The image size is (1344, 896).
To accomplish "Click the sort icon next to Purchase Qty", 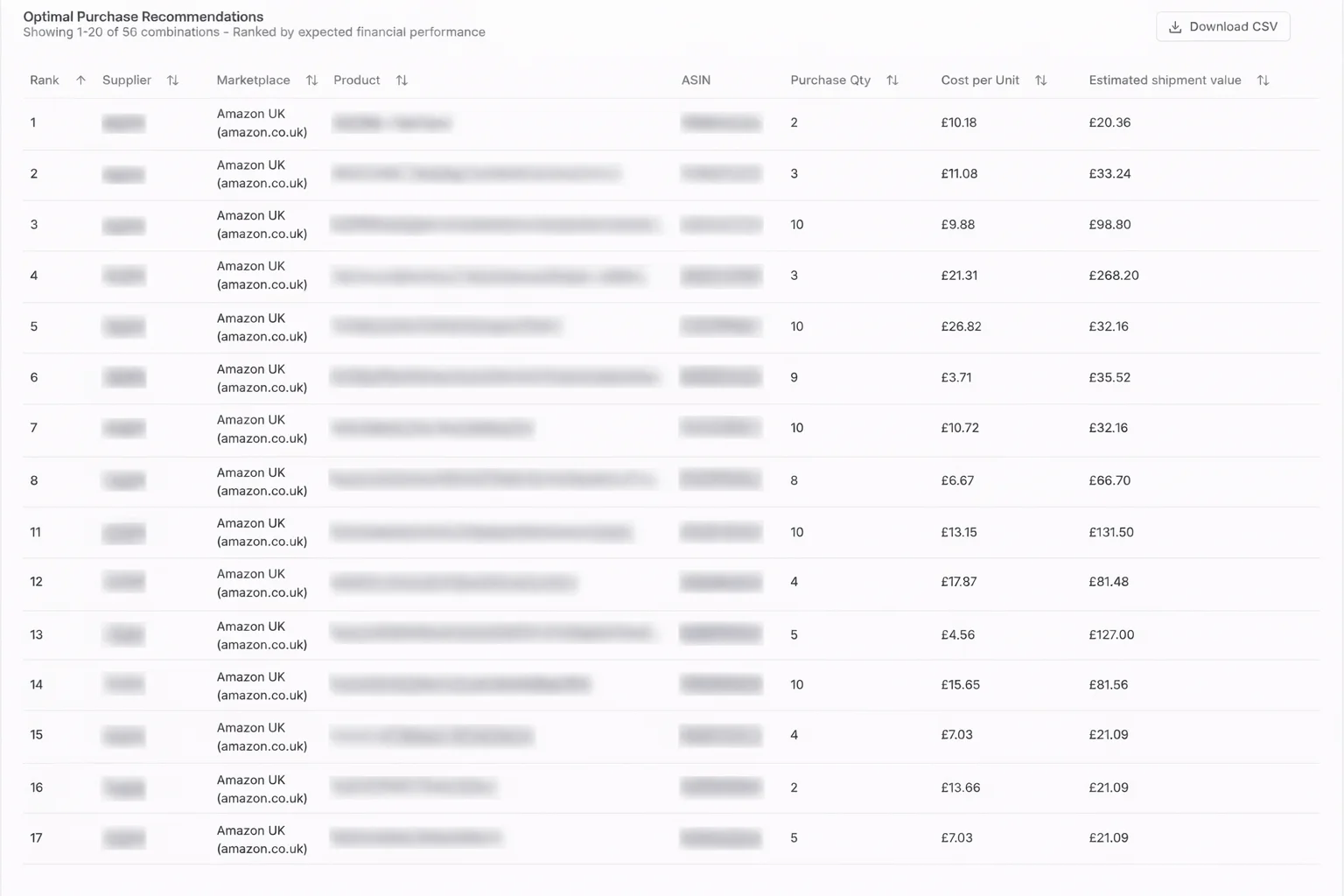I will (x=892, y=80).
